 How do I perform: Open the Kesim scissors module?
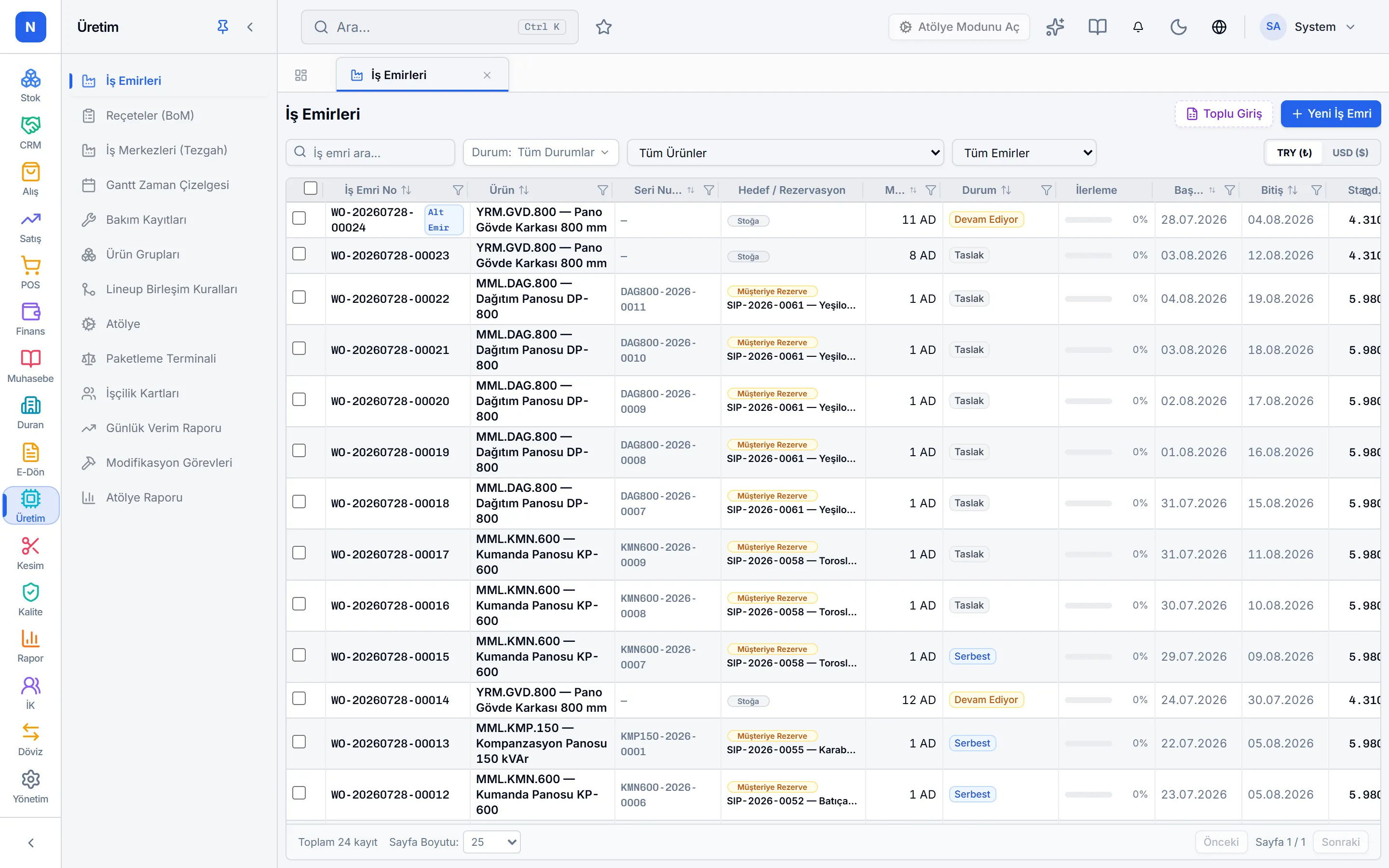click(x=30, y=553)
